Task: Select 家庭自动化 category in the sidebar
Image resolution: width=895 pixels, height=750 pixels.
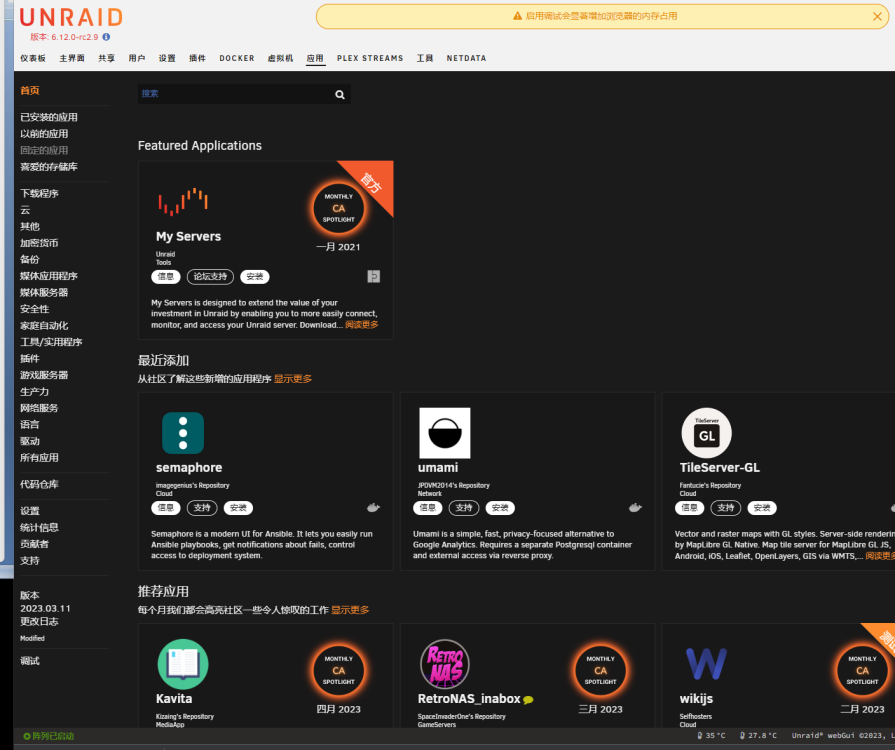Action: pyautogui.click(x=44, y=326)
